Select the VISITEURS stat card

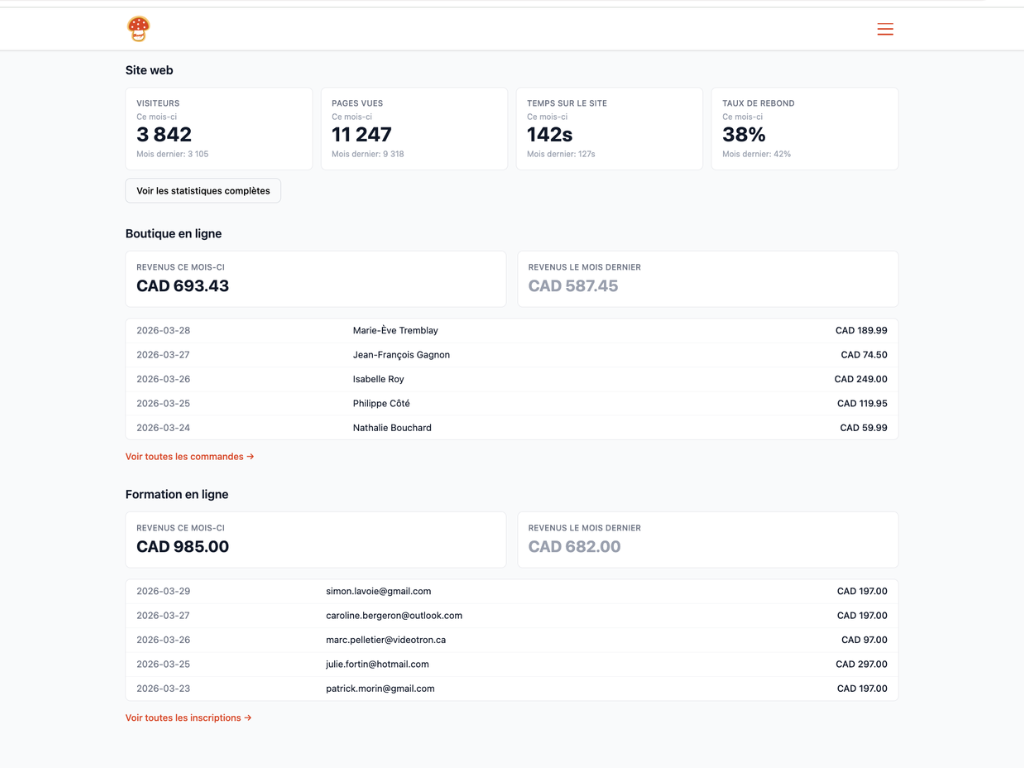click(x=219, y=128)
